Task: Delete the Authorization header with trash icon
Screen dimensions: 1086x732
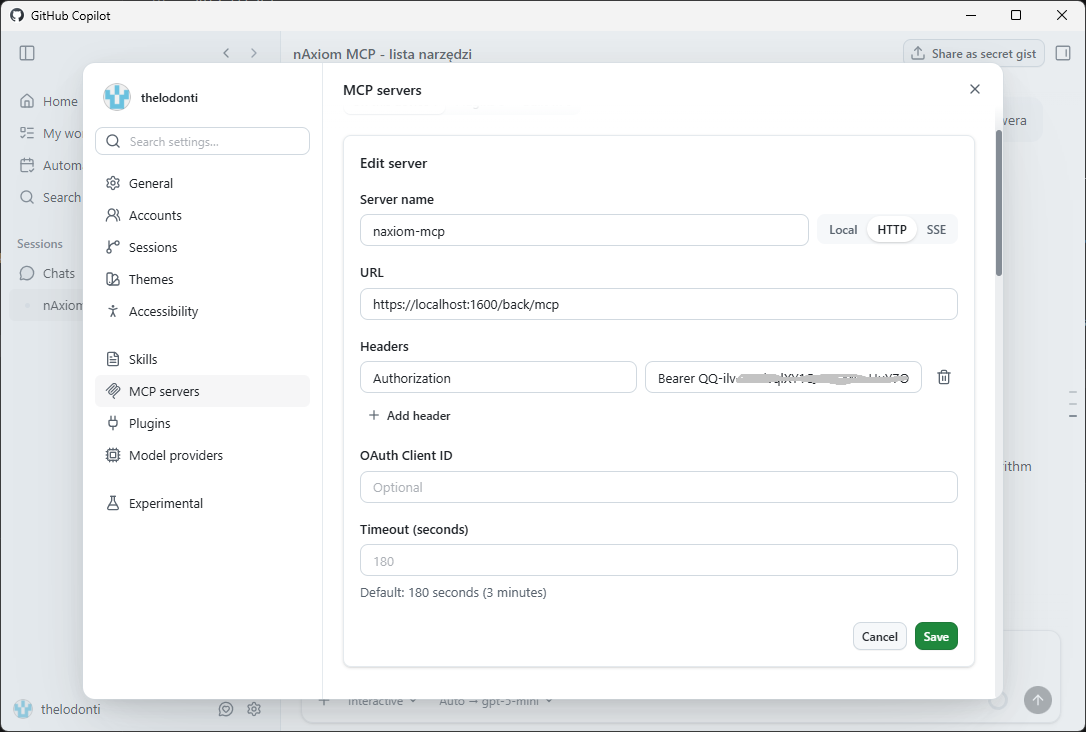Action: point(943,377)
